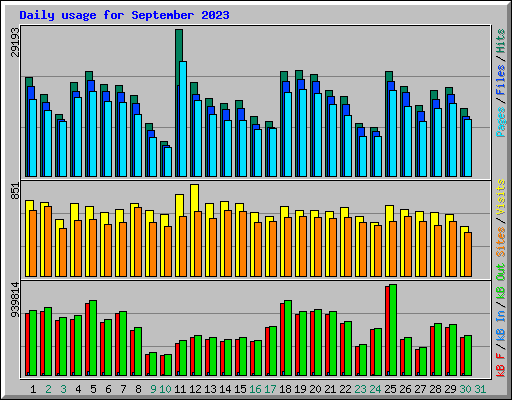The height and width of the screenshot is (400, 512).
Task: Click the 'Out' legend label
Action: click(501, 272)
